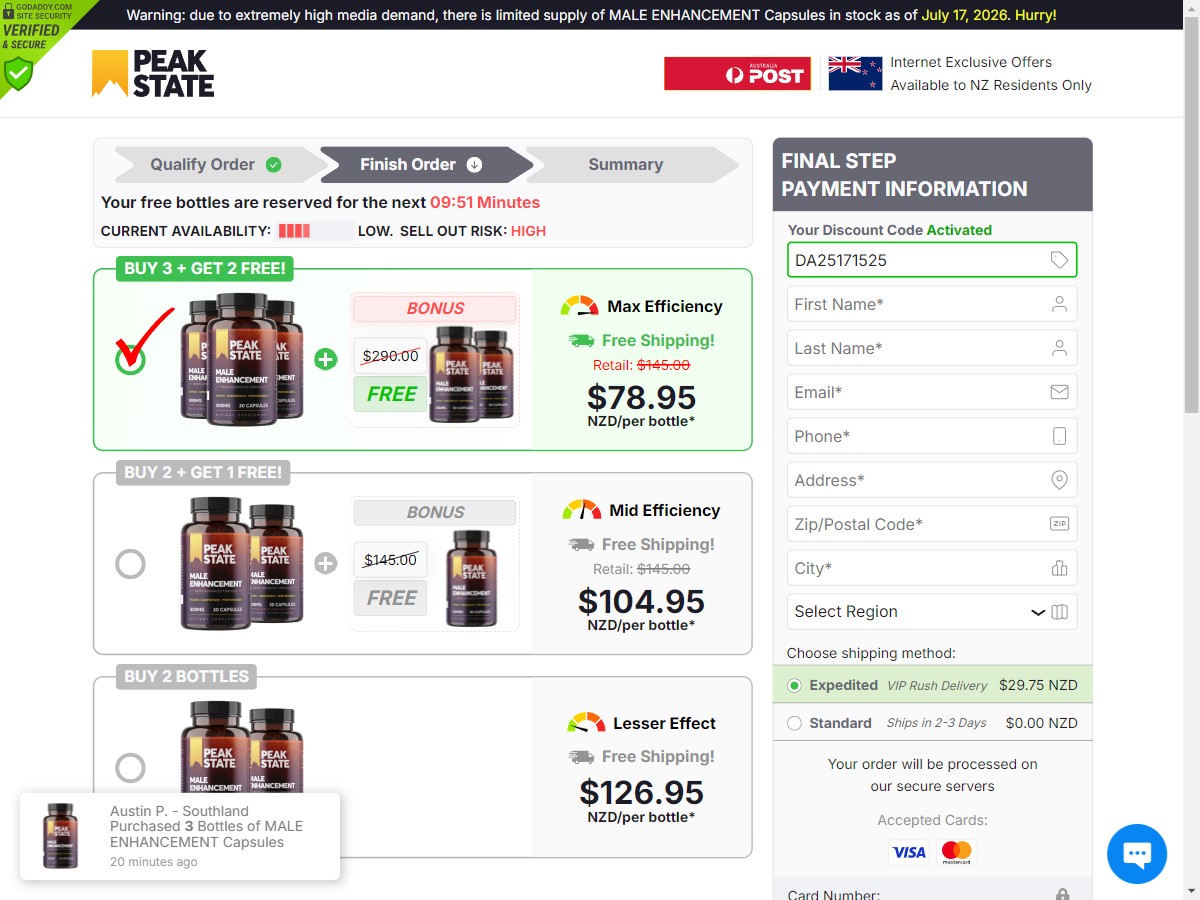This screenshot has width=1200, height=900.
Task: Click the Max Efficiency gauge icon
Action: point(580,306)
